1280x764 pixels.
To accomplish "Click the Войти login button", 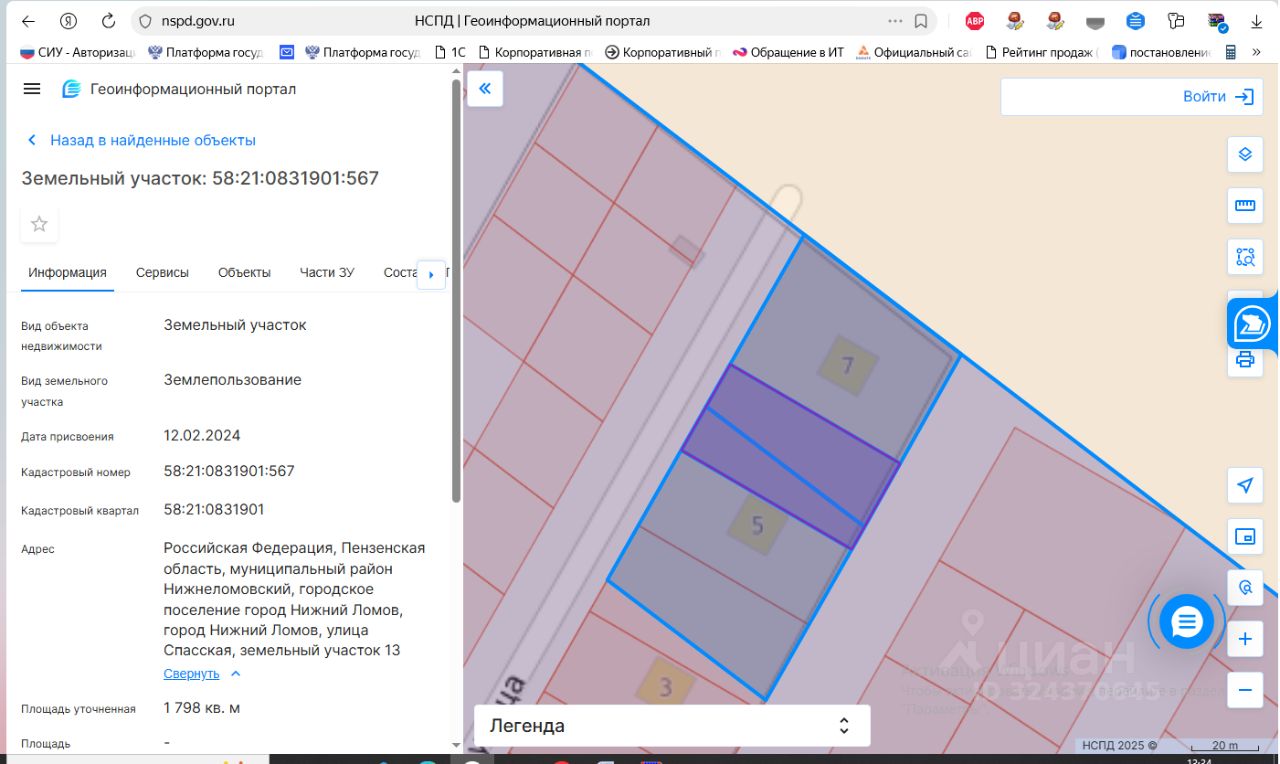I will [1218, 97].
